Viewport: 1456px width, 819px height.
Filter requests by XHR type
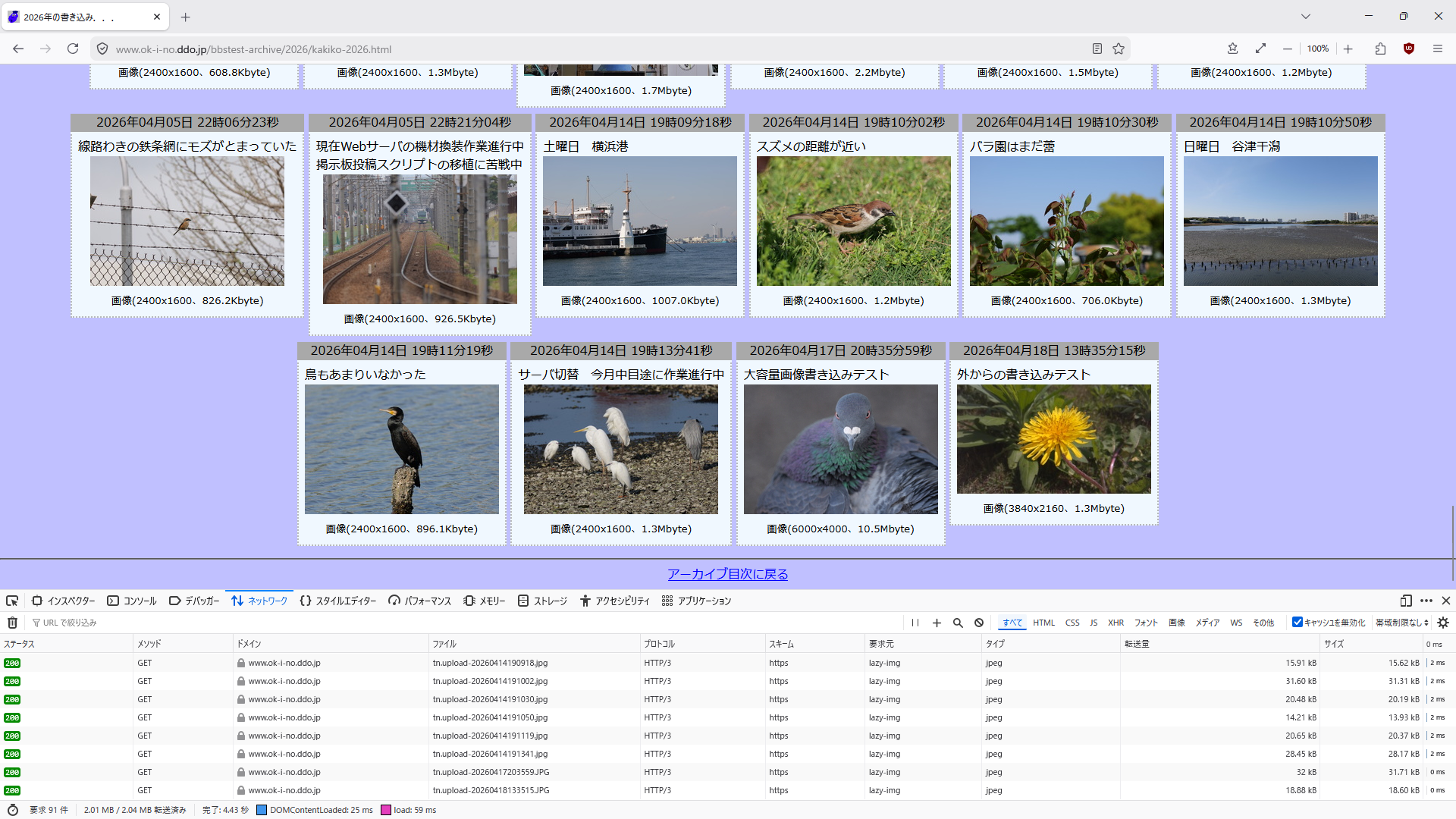[1116, 623]
